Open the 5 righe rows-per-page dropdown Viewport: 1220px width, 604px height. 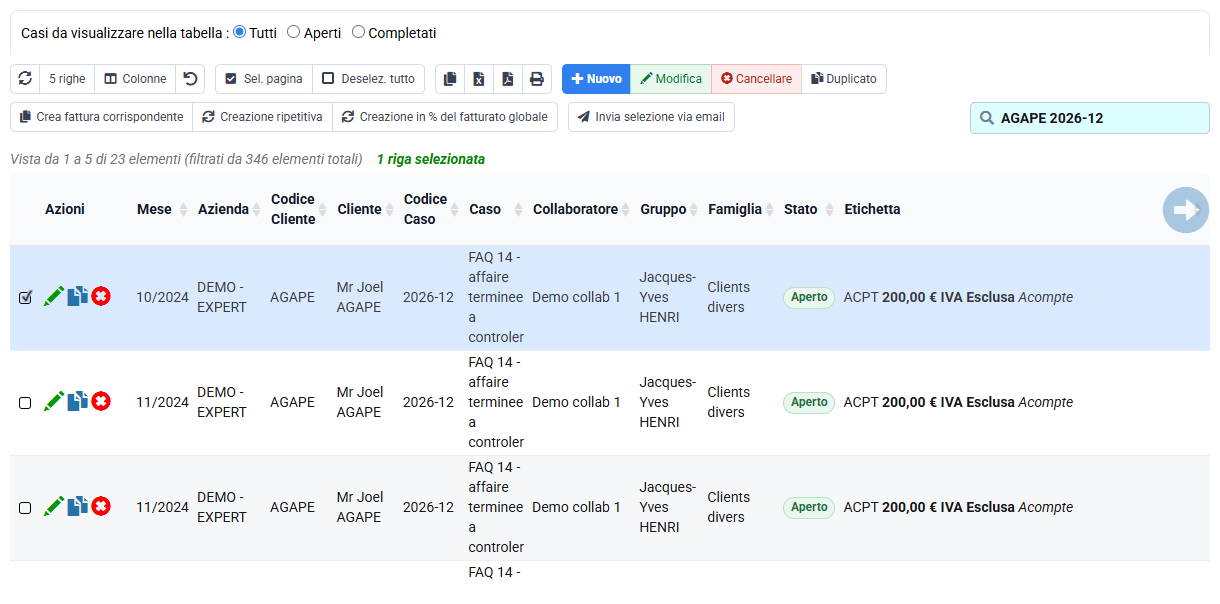[67, 79]
